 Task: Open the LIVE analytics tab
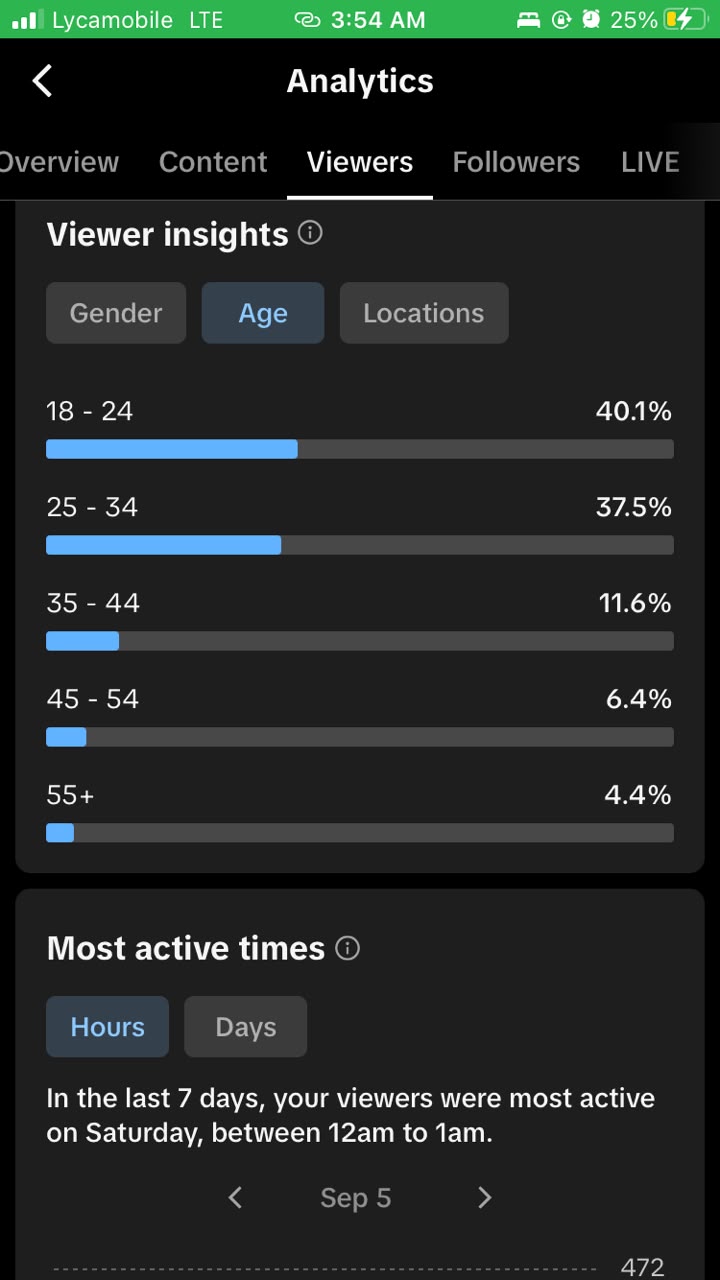(x=650, y=162)
